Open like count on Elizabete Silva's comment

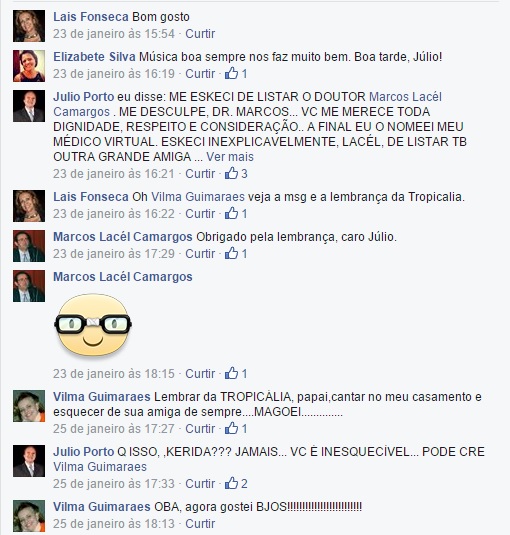236,73
